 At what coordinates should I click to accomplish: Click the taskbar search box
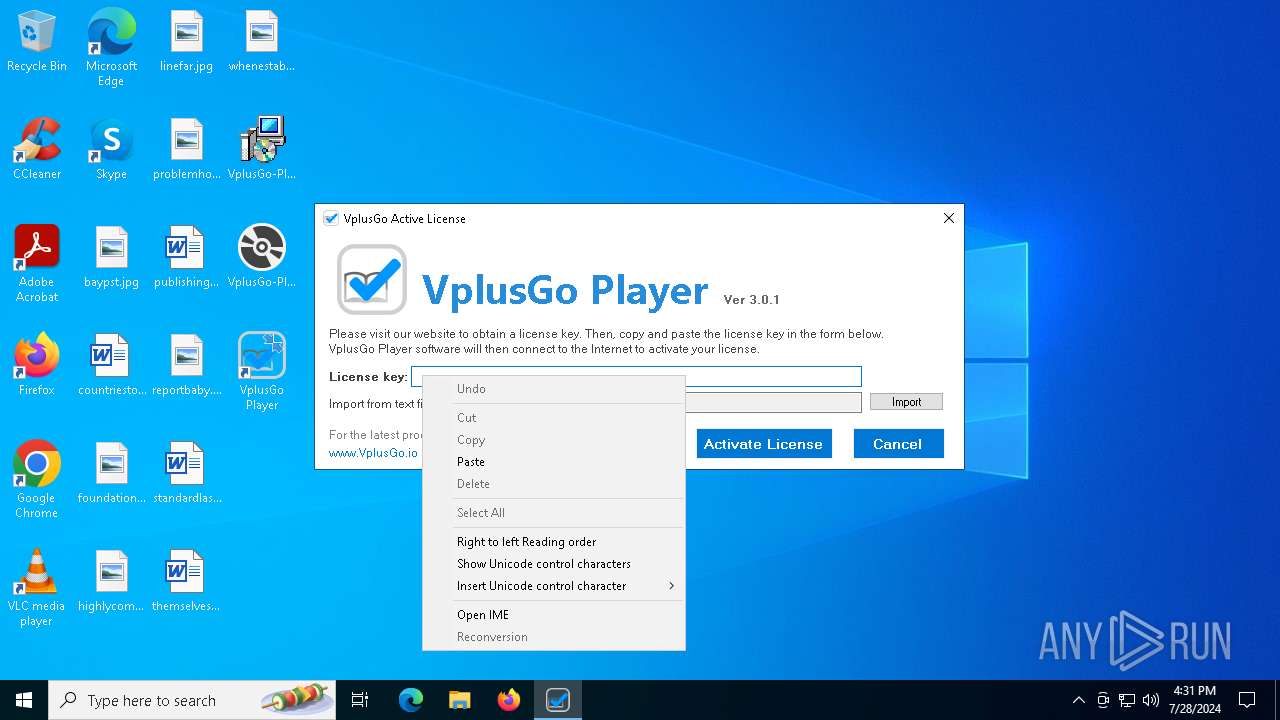point(192,700)
